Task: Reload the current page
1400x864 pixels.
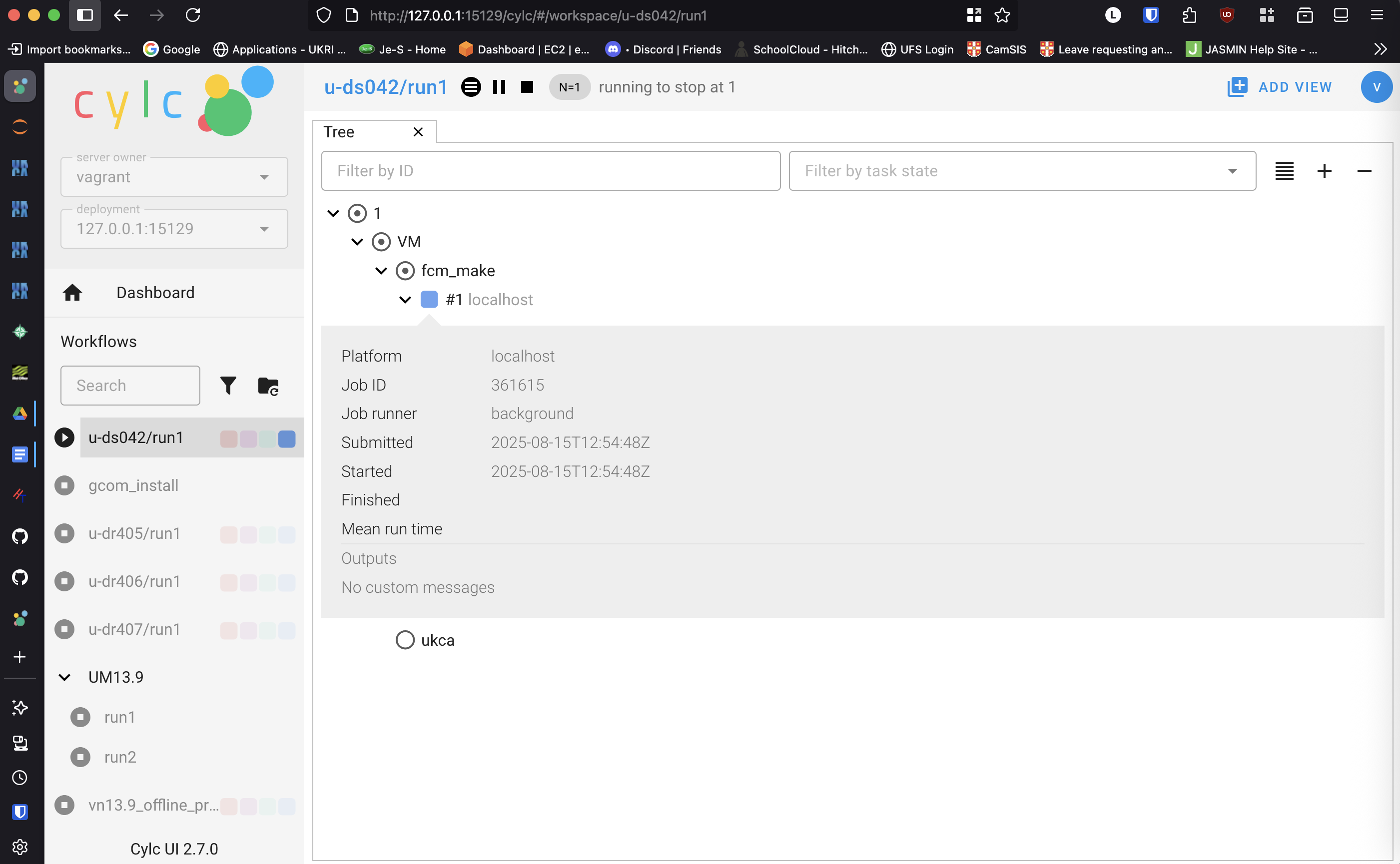Action: (x=193, y=15)
